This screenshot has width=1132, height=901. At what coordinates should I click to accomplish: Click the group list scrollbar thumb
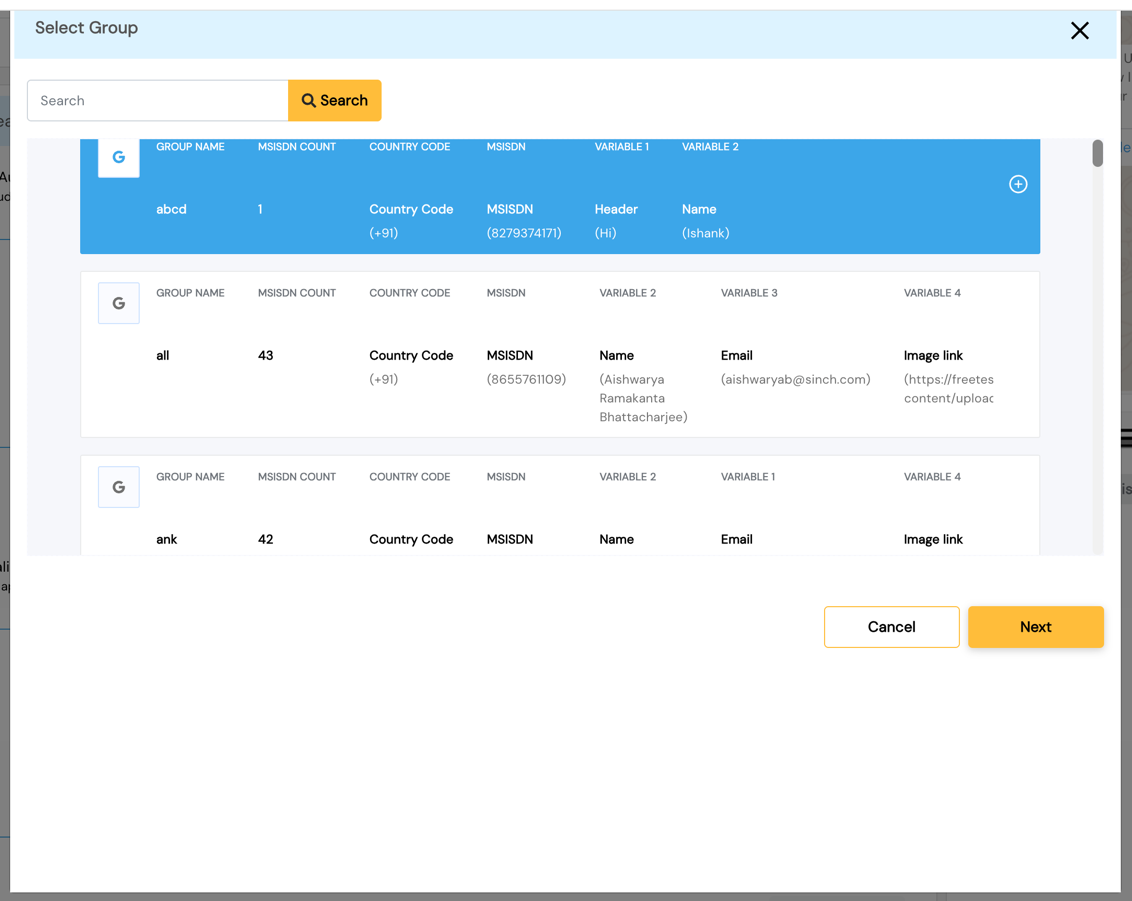[1097, 153]
